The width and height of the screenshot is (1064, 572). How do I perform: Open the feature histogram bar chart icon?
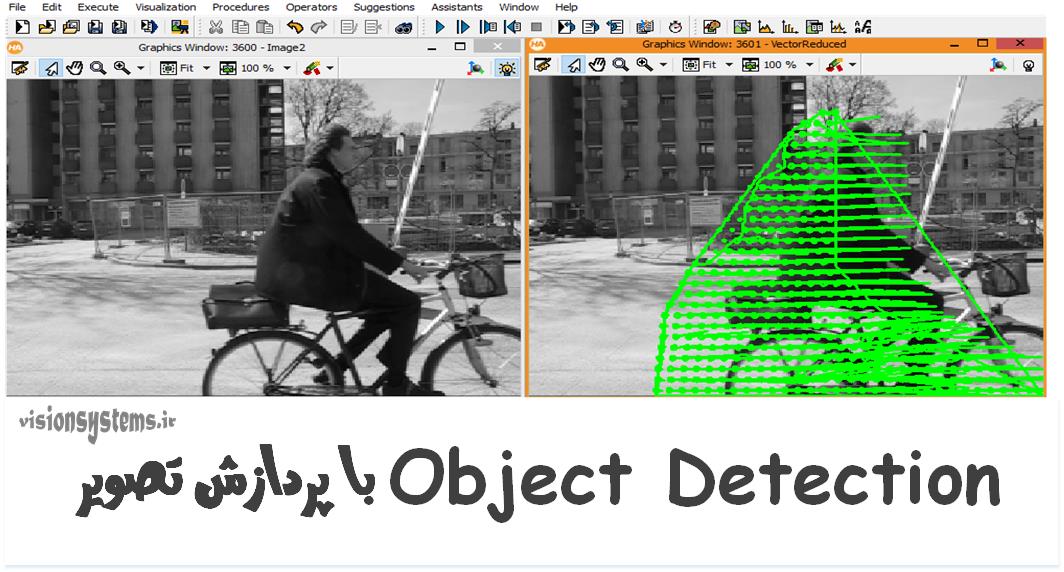[789, 27]
